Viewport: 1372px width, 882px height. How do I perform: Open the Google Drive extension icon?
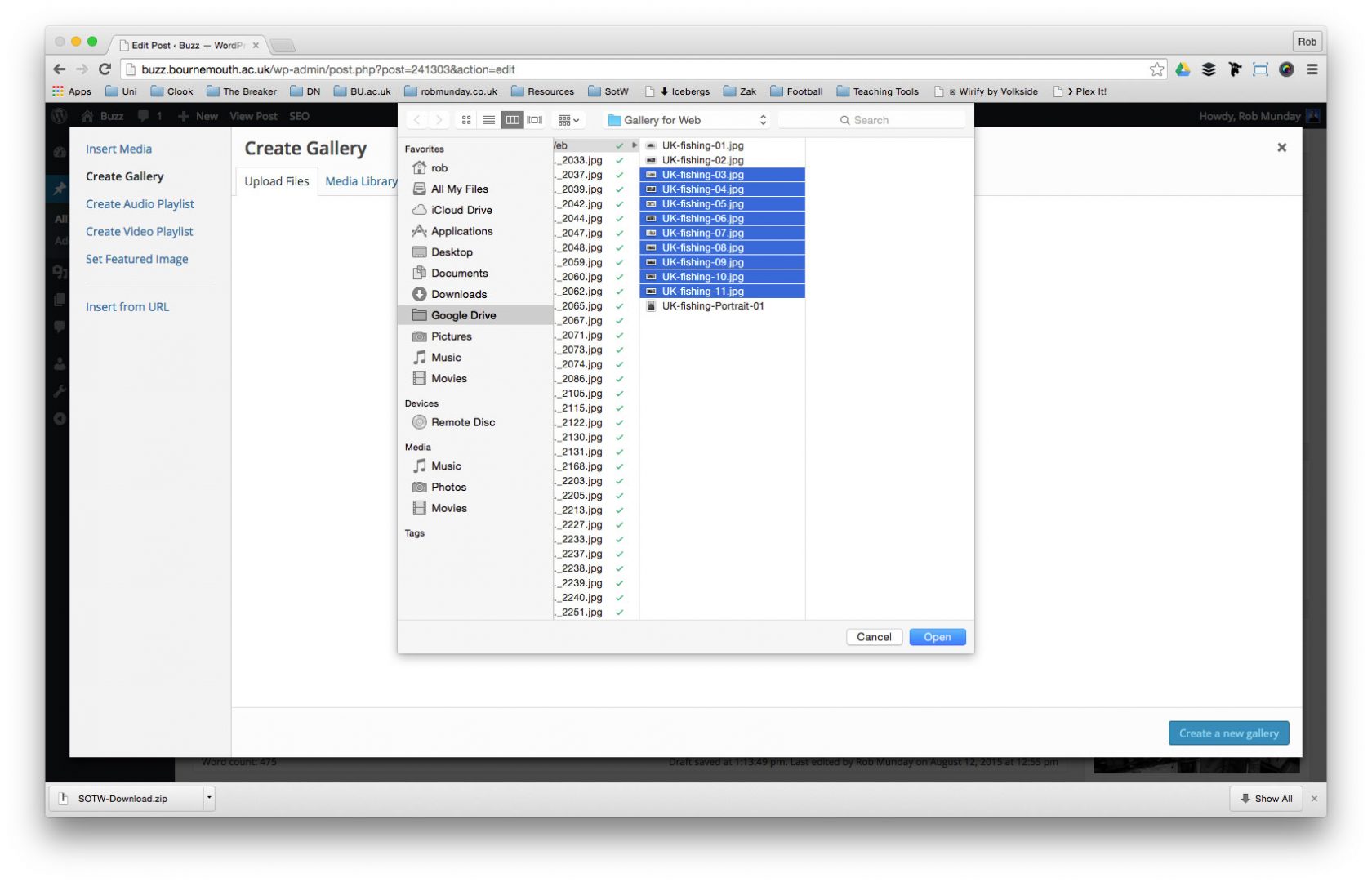coord(1183,69)
